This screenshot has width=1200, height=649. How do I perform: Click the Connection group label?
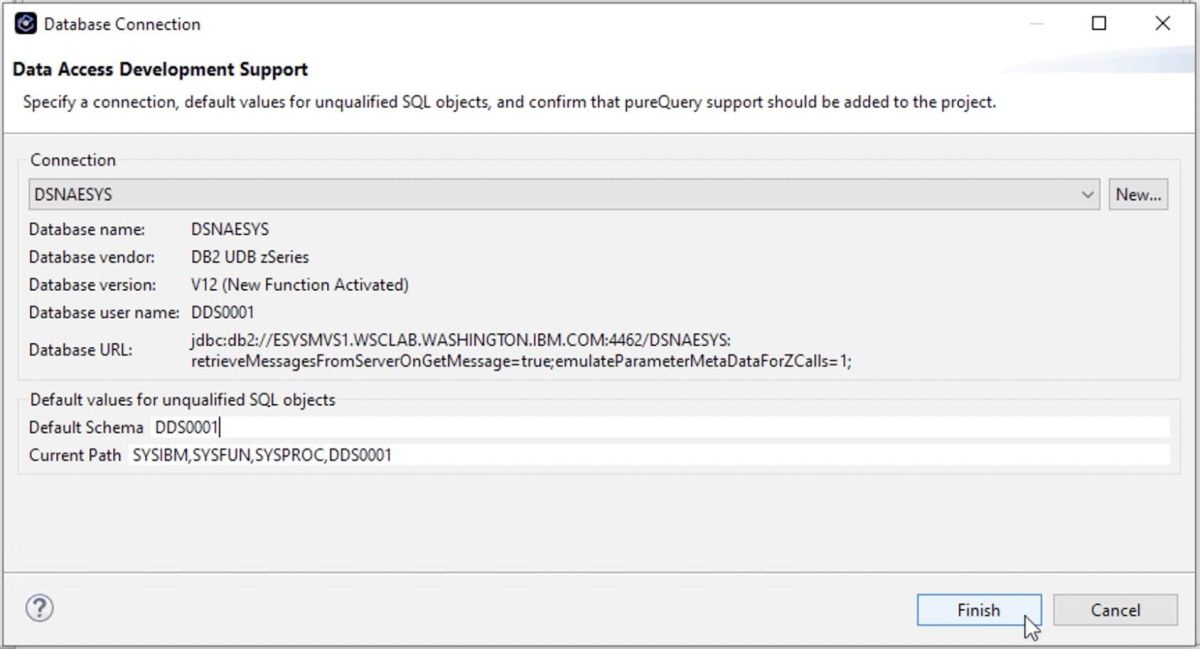tap(73, 160)
